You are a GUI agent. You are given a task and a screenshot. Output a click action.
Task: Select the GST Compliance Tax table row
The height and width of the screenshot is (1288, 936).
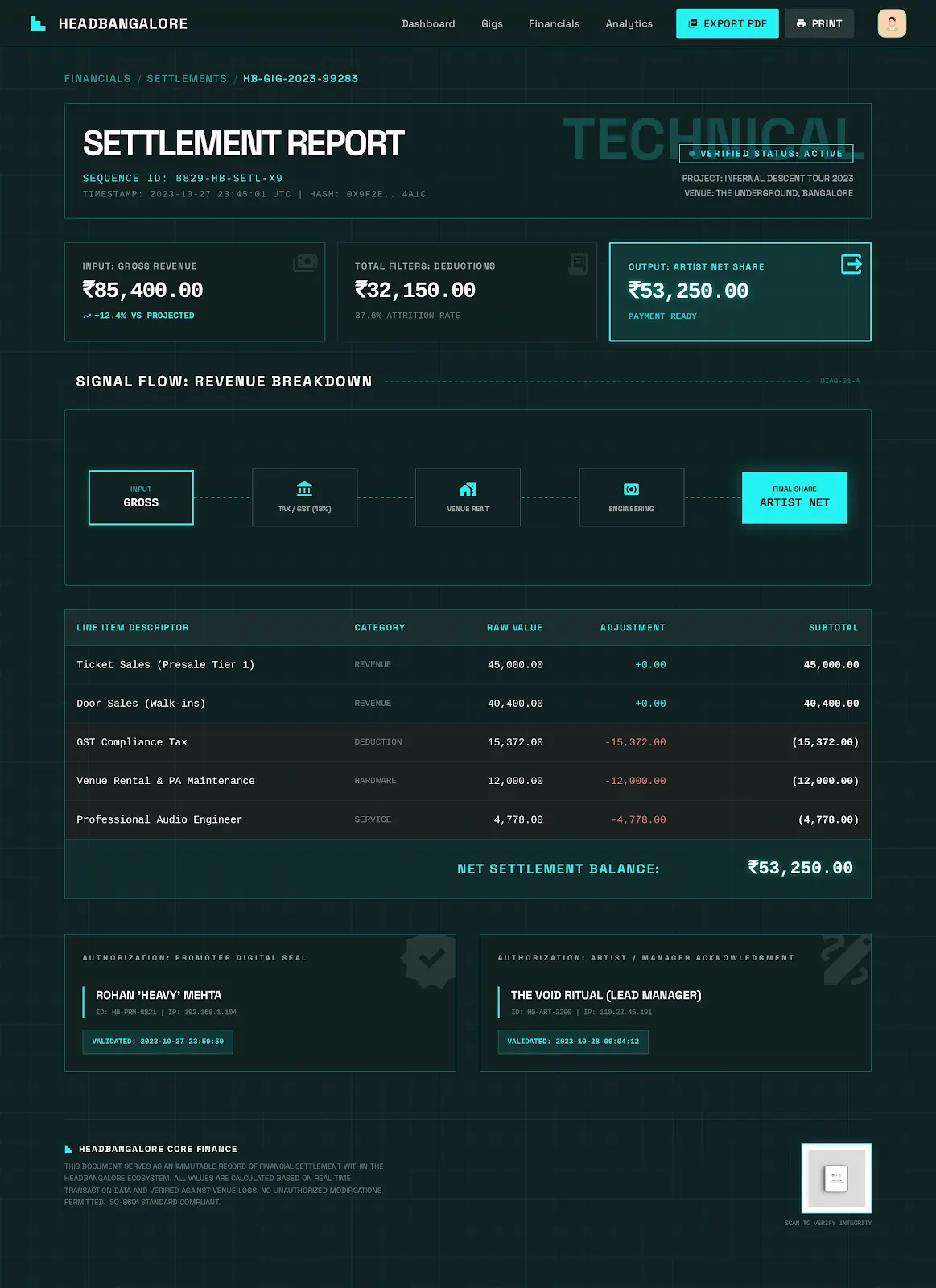tap(468, 742)
